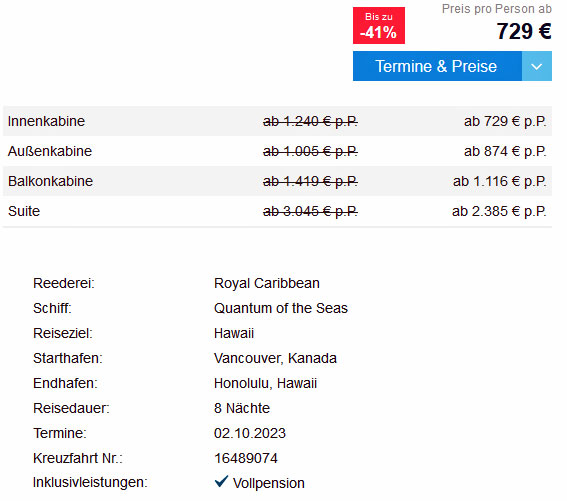The width and height of the screenshot is (567, 501).
Task: Click the ab 1.116 € p.P. Balkonkabine price
Action: [500, 182]
